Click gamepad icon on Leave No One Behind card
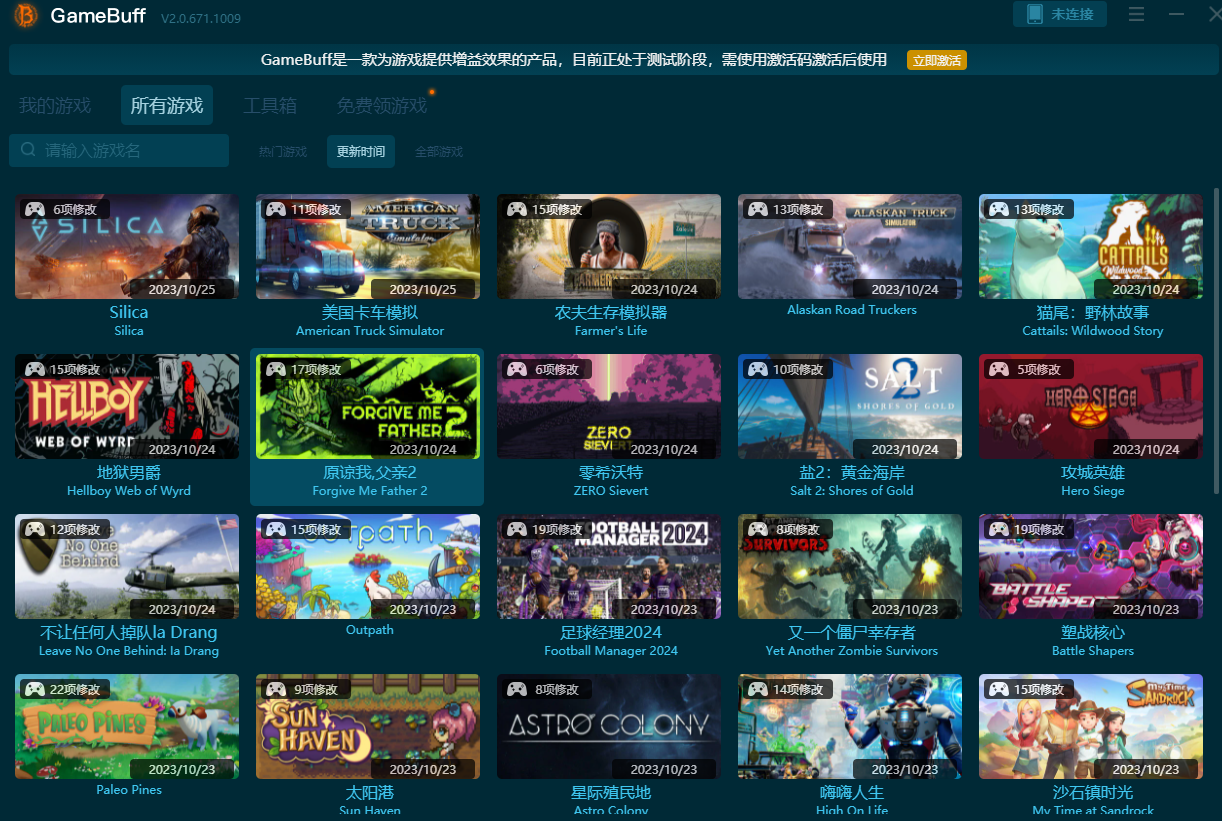Screen dimensions: 1222x821 35,529
